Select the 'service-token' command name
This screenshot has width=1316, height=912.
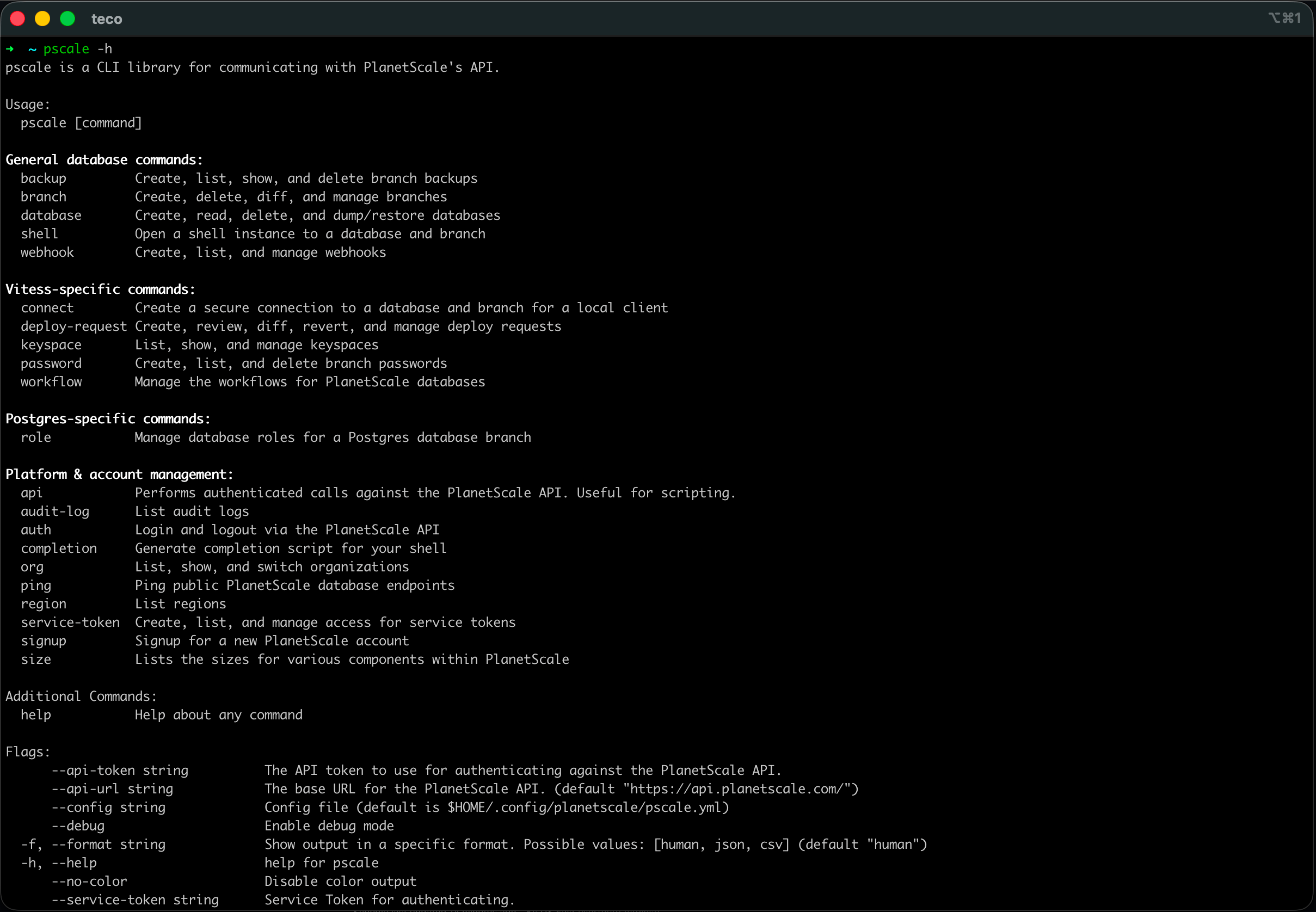[x=70, y=623]
